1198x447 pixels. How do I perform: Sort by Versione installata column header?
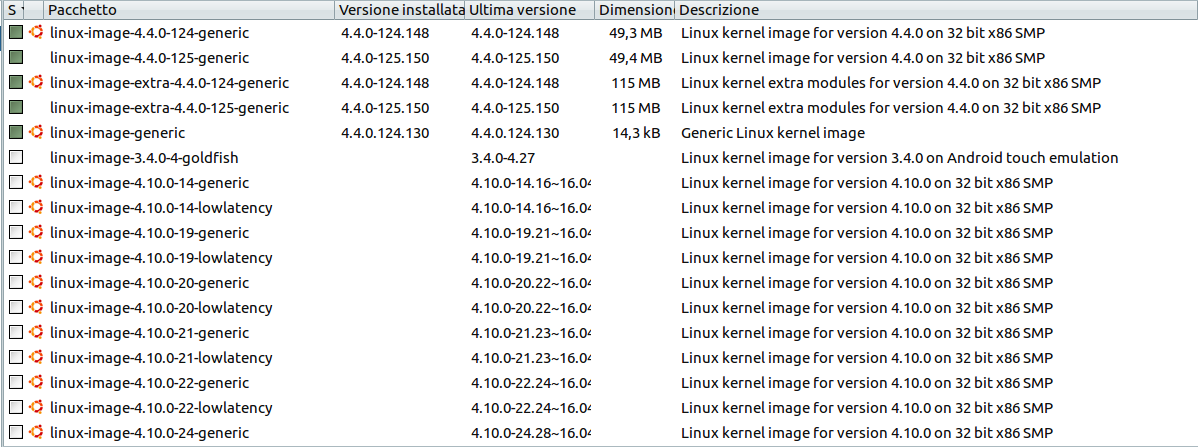[400, 10]
